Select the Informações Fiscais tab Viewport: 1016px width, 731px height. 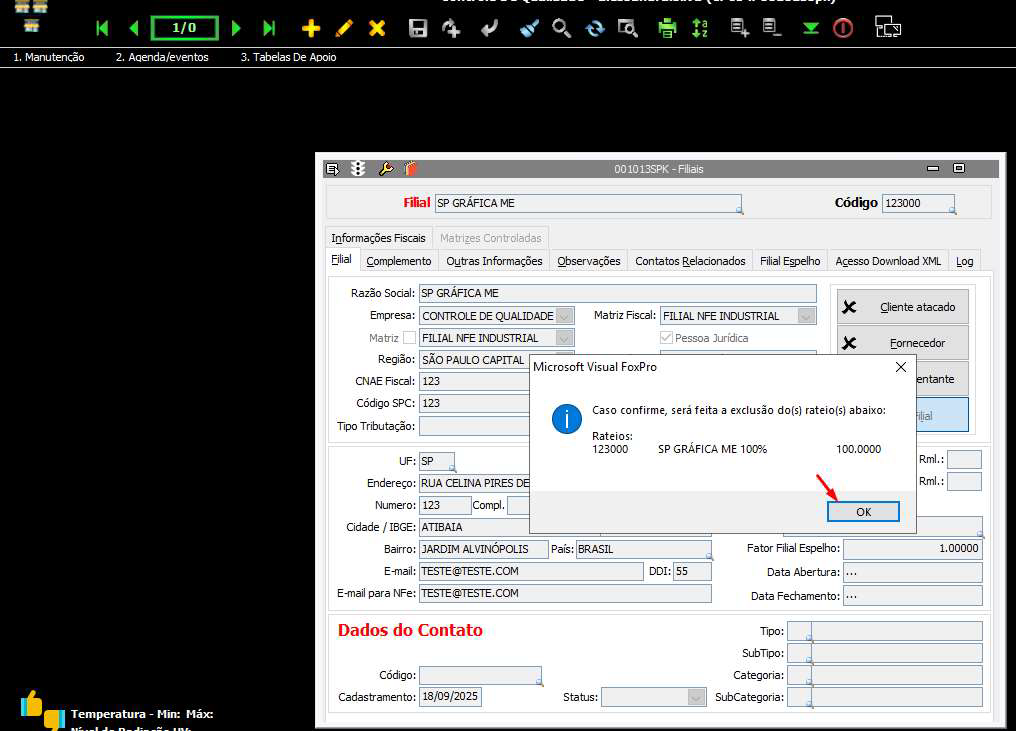[378, 238]
